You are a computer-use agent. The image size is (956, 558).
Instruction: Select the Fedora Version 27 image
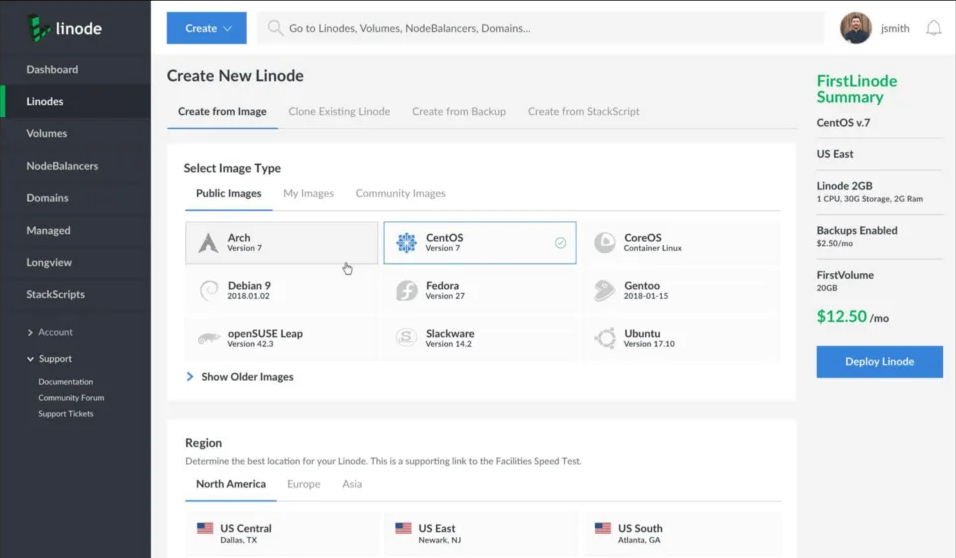click(x=480, y=290)
